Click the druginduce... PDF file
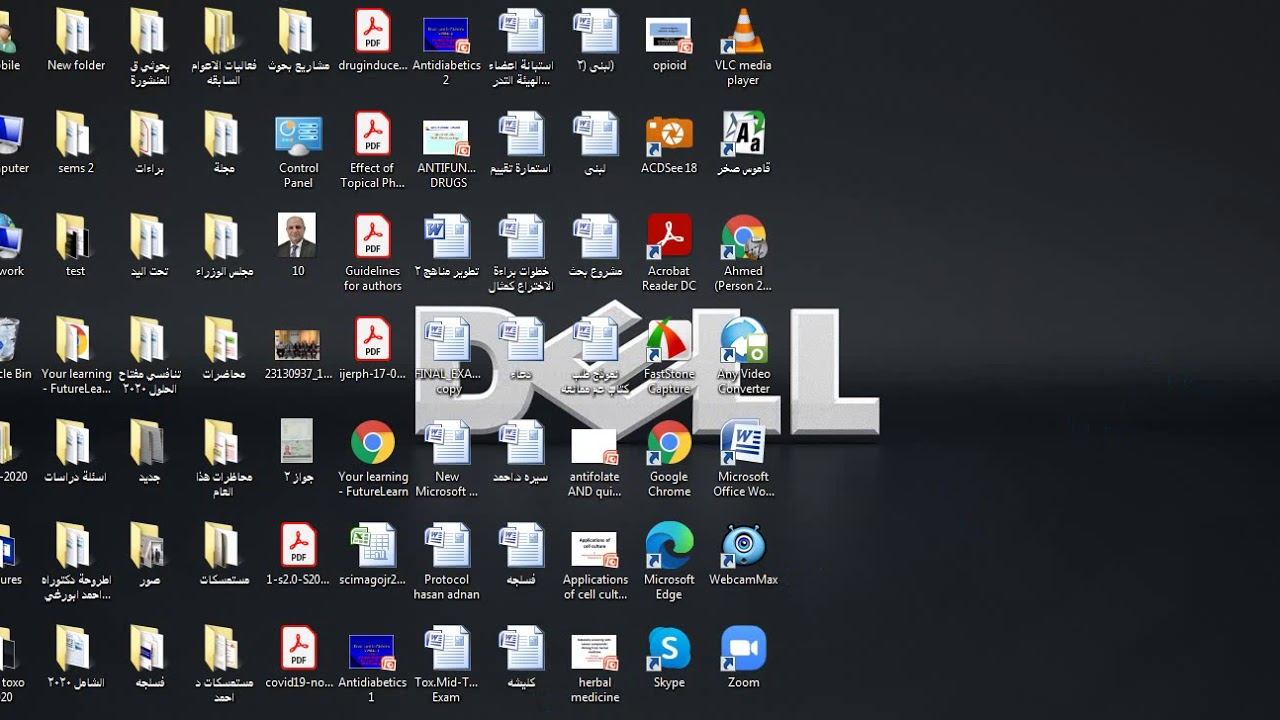The image size is (1280, 720). [372, 40]
